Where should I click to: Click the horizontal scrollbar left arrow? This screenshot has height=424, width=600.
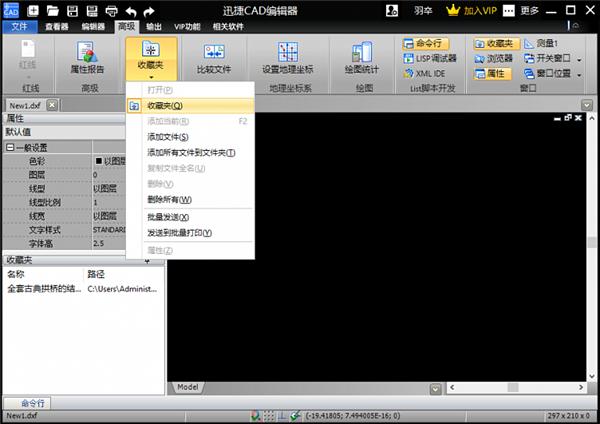pyautogui.click(x=452, y=387)
